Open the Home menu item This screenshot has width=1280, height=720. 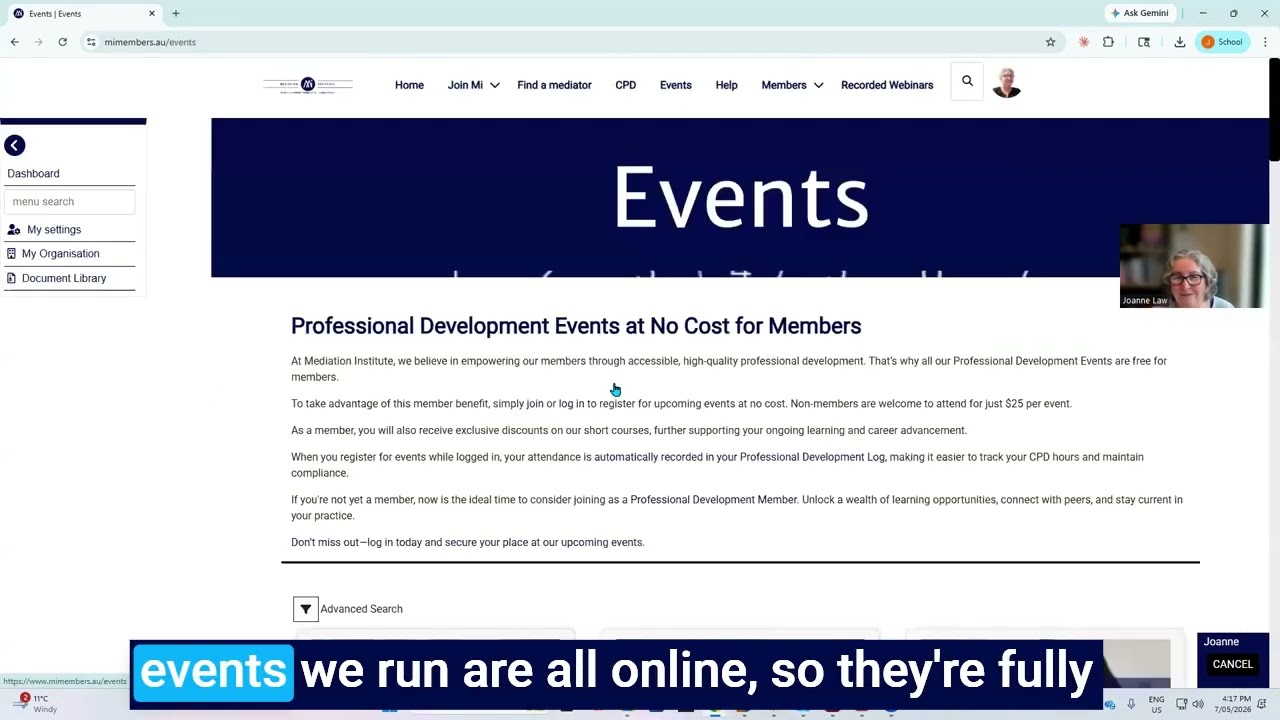click(x=409, y=85)
